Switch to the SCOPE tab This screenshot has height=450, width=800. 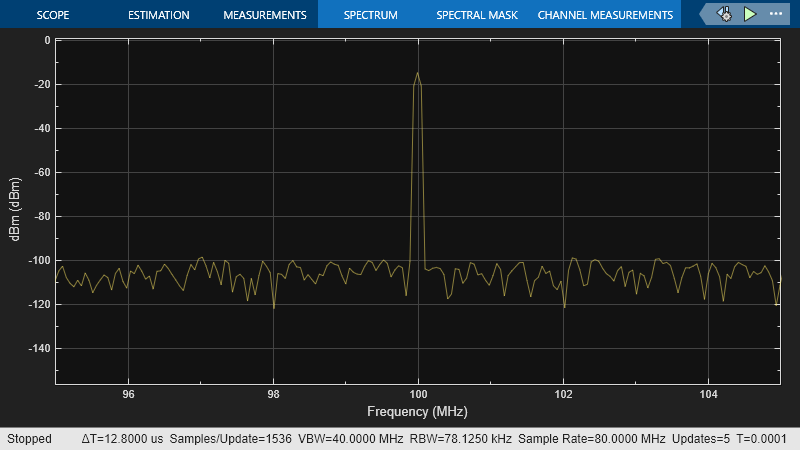(53, 15)
